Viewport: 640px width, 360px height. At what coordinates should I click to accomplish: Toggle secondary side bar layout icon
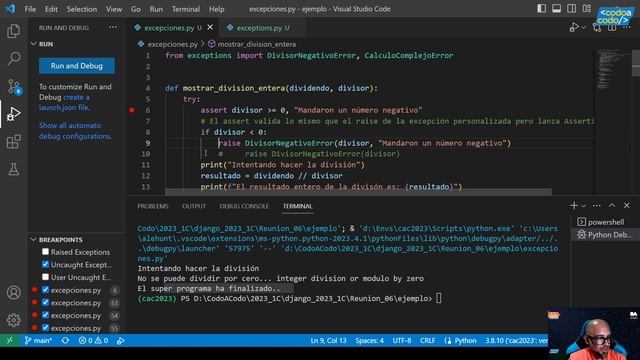571,9
